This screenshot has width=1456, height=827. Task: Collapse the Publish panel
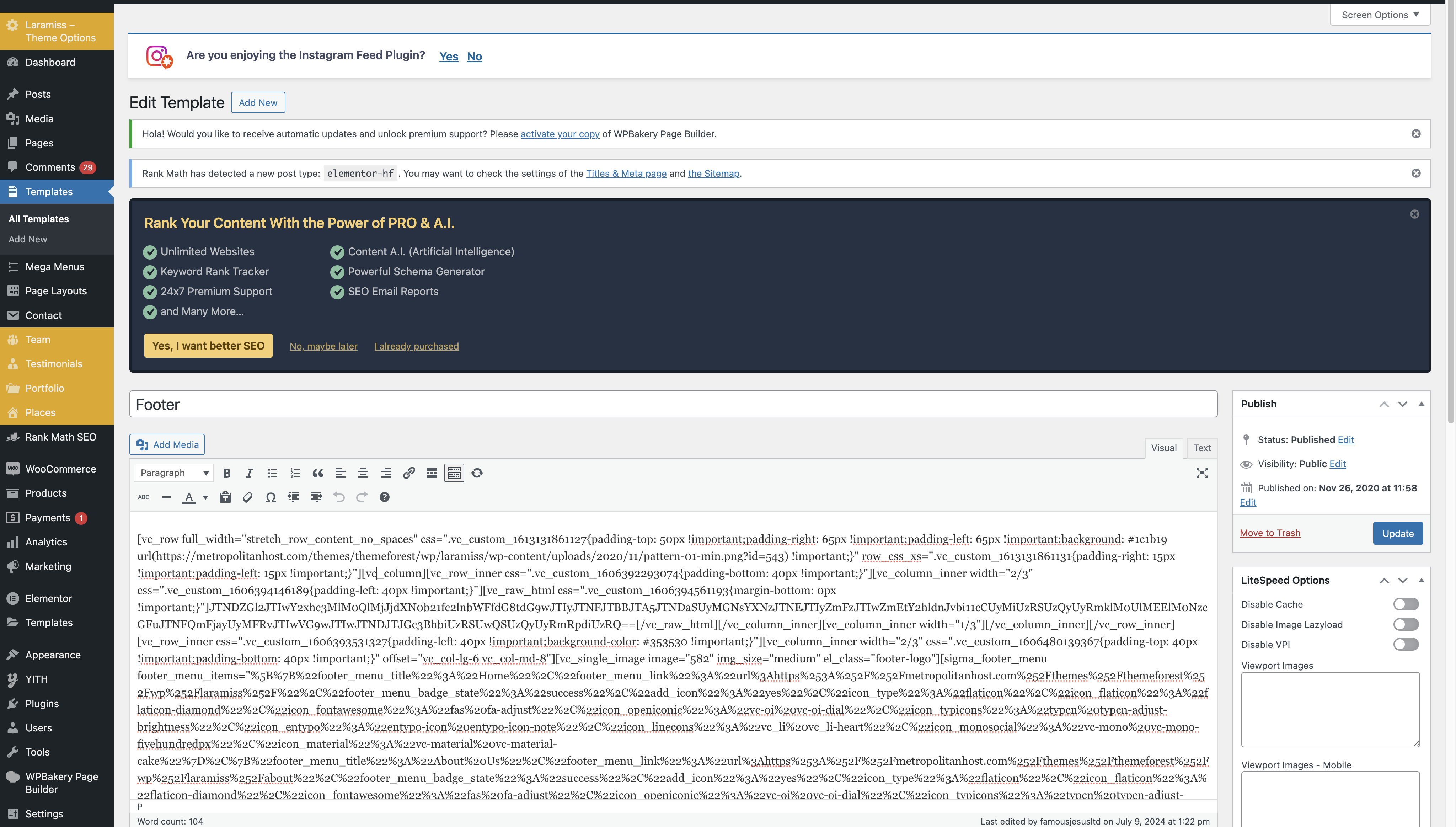coord(1422,404)
